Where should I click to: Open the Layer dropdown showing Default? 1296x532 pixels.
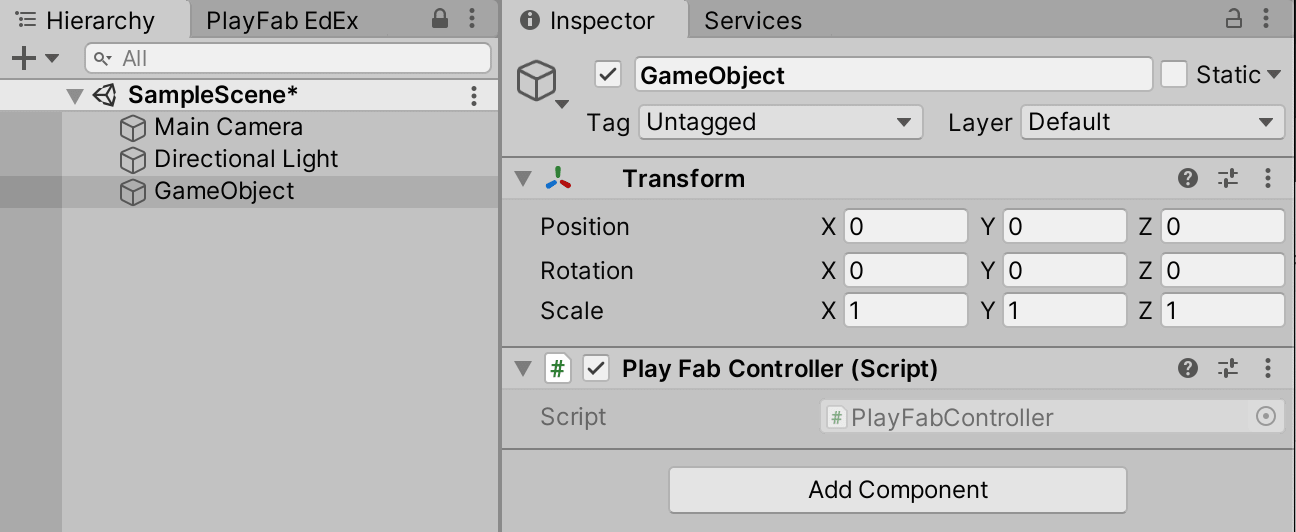coord(1153,122)
